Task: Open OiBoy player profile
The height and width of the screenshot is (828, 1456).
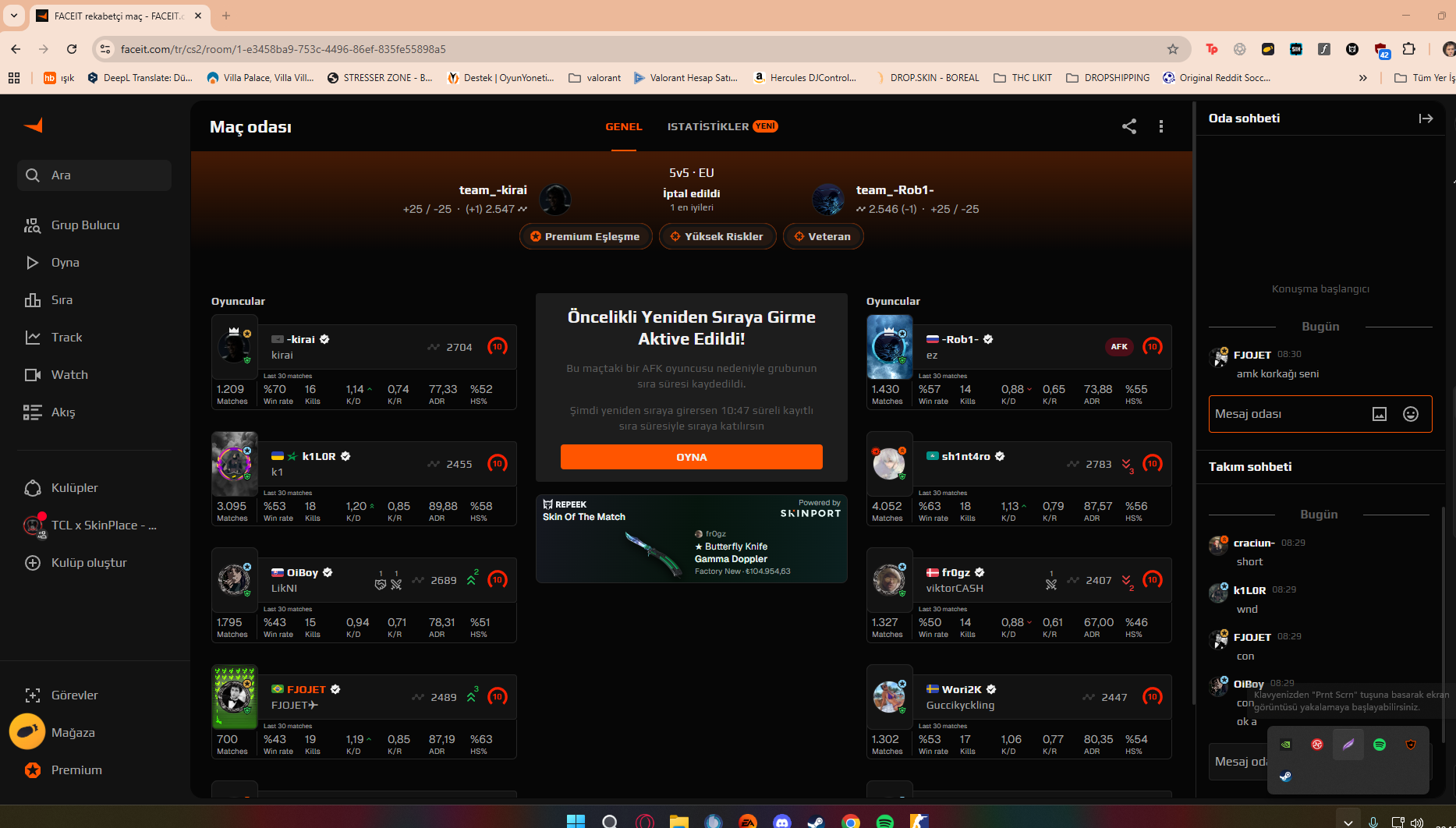Action: point(303,572)
